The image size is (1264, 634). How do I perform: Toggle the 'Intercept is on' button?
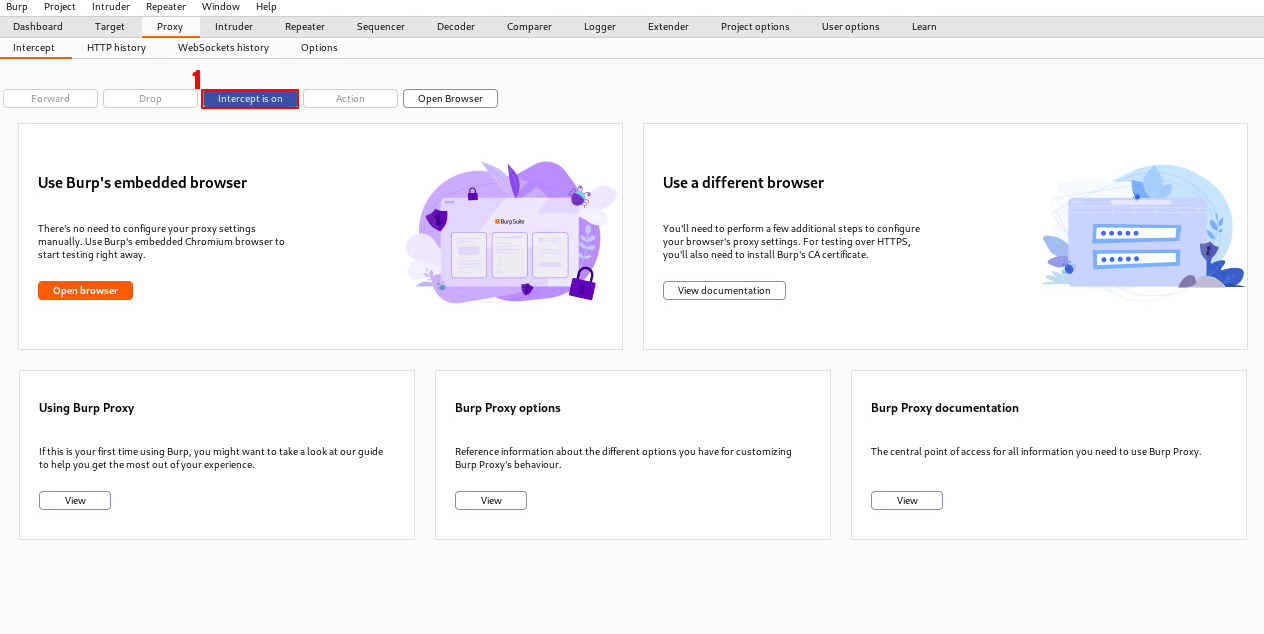(250, 99)
